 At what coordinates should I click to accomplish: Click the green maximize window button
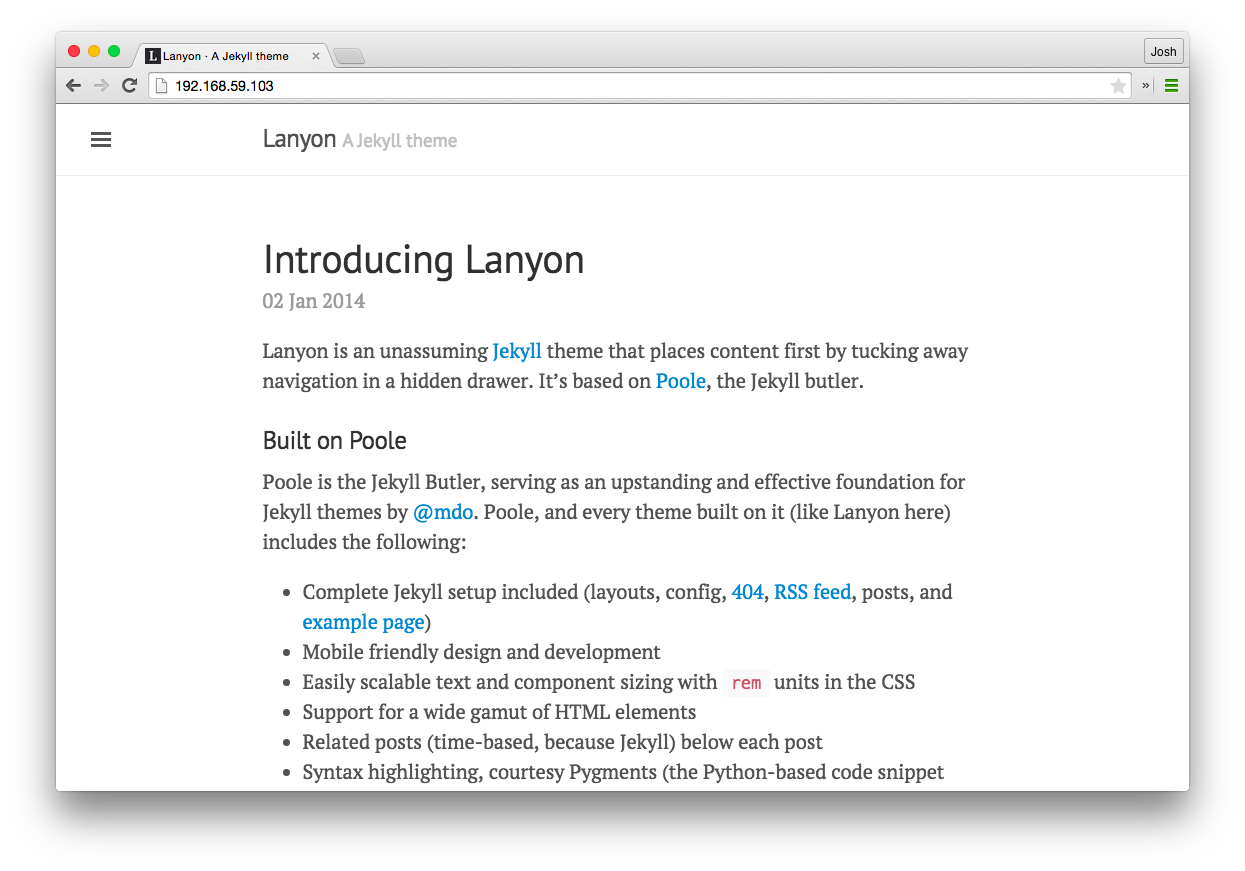coord(114,51)
